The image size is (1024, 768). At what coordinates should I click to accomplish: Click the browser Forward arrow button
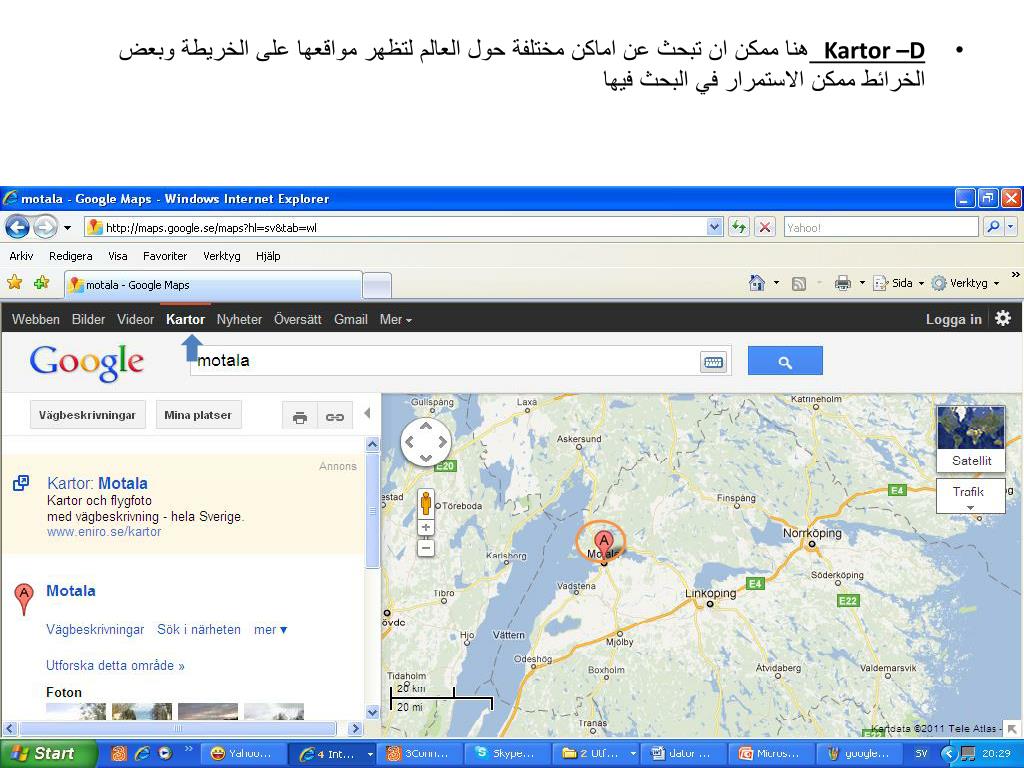pyautogui.click(x=44, y=227)
